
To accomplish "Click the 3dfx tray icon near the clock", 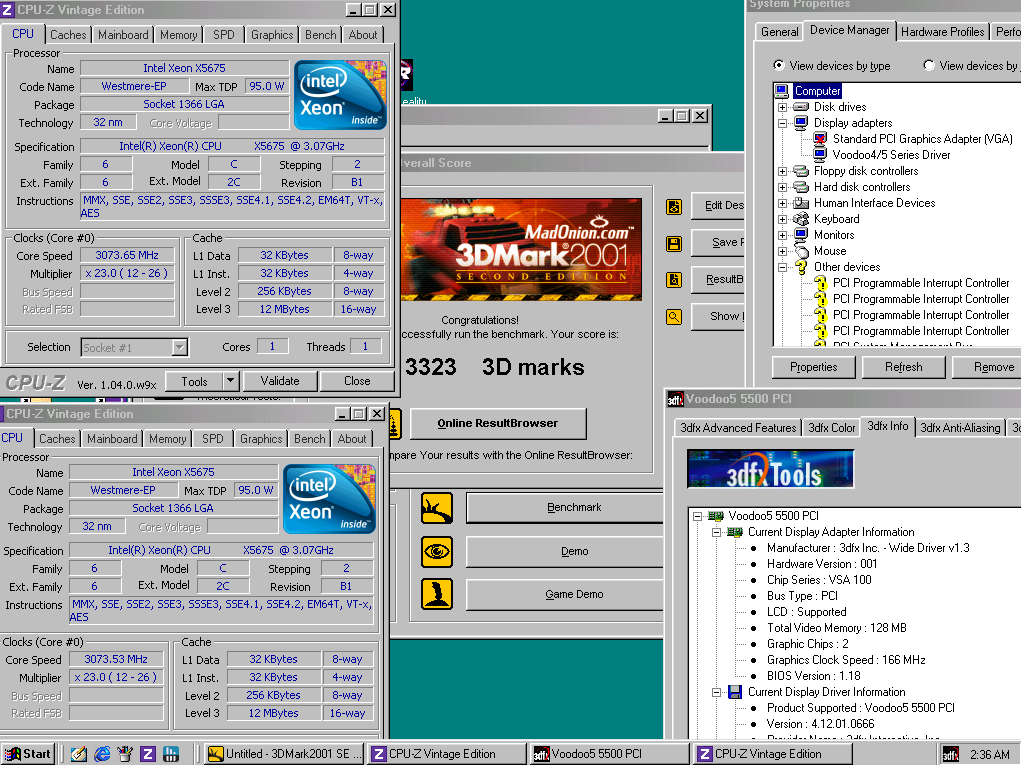I will [951, 755].
